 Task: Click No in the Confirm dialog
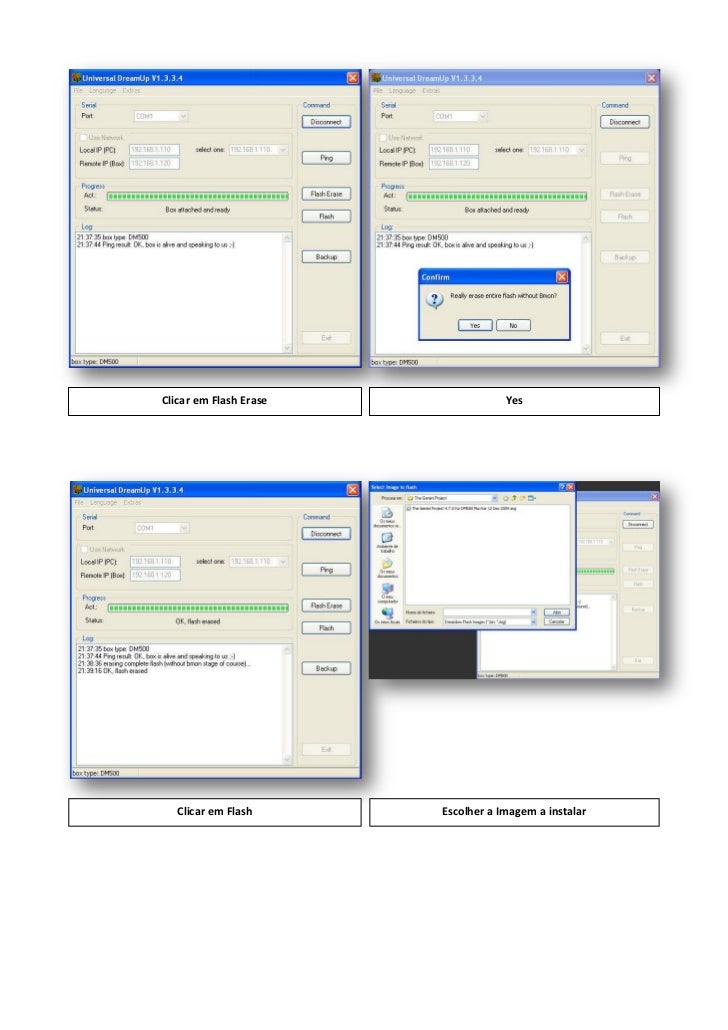(x=513, y=325)
